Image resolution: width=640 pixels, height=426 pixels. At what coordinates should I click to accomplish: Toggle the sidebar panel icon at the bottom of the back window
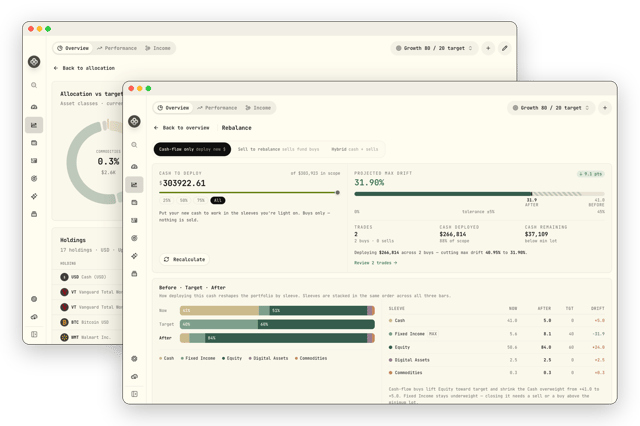tap(34, 334)
